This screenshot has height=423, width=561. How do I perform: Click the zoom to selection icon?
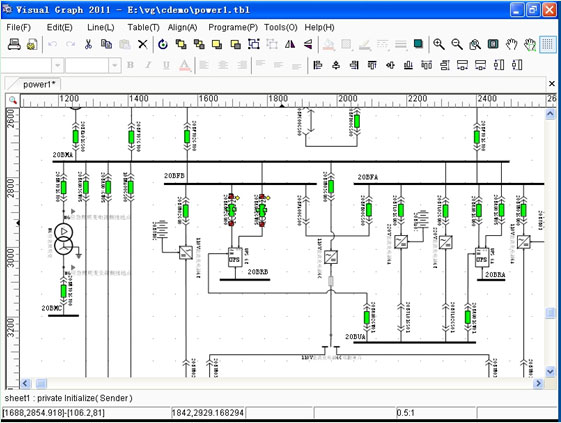click(x=475, y=44)
